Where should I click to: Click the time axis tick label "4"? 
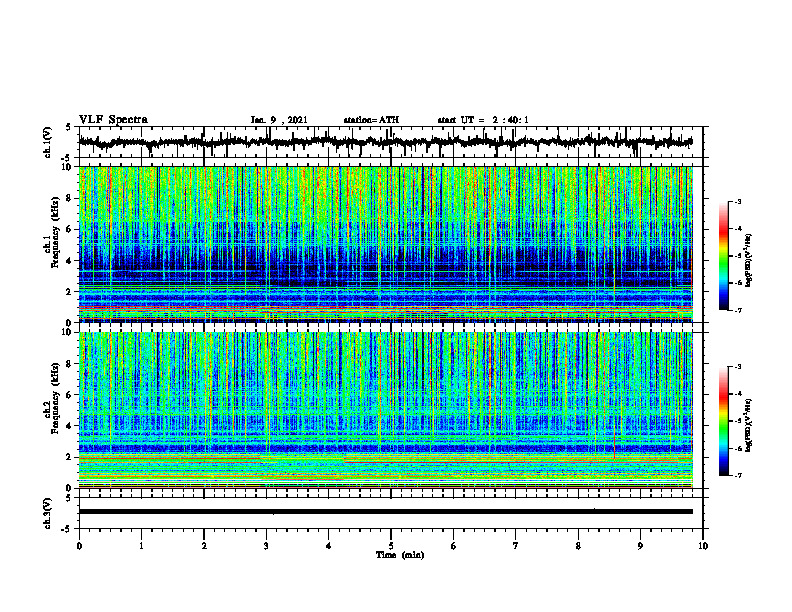[x=329, y=546]
